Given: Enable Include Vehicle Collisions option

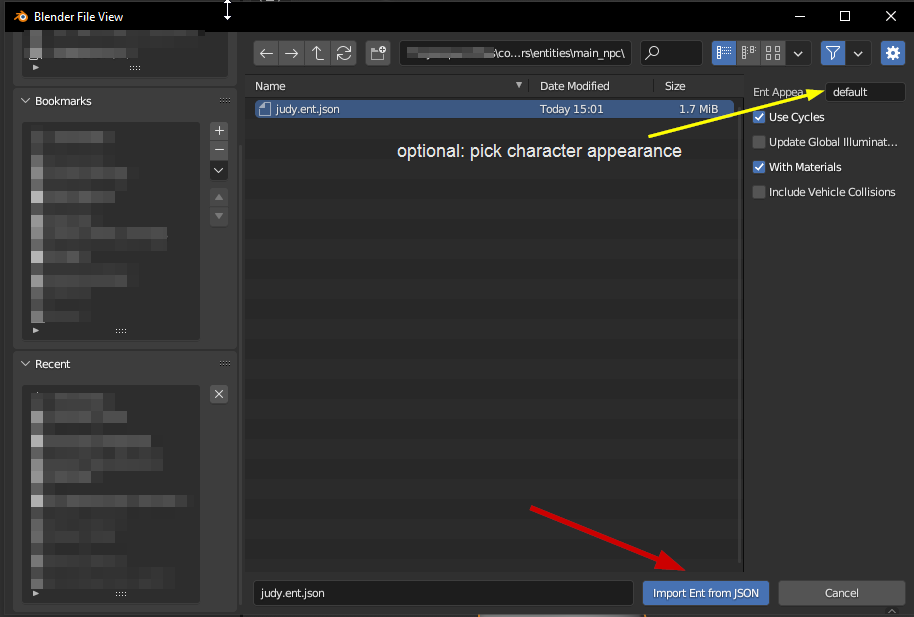Looking at the screenshot, I should click(759, 192).
